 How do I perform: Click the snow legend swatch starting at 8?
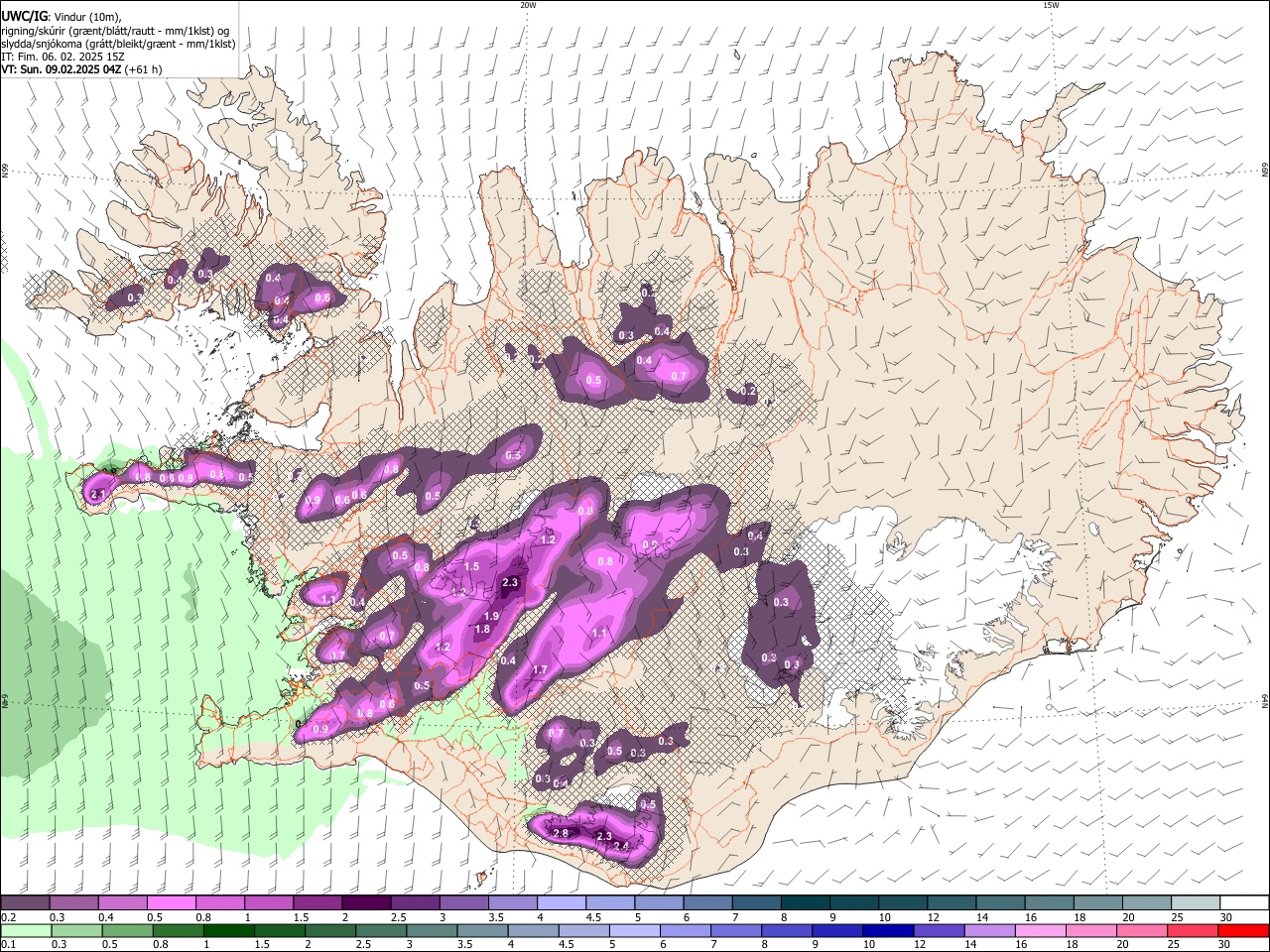805,903
